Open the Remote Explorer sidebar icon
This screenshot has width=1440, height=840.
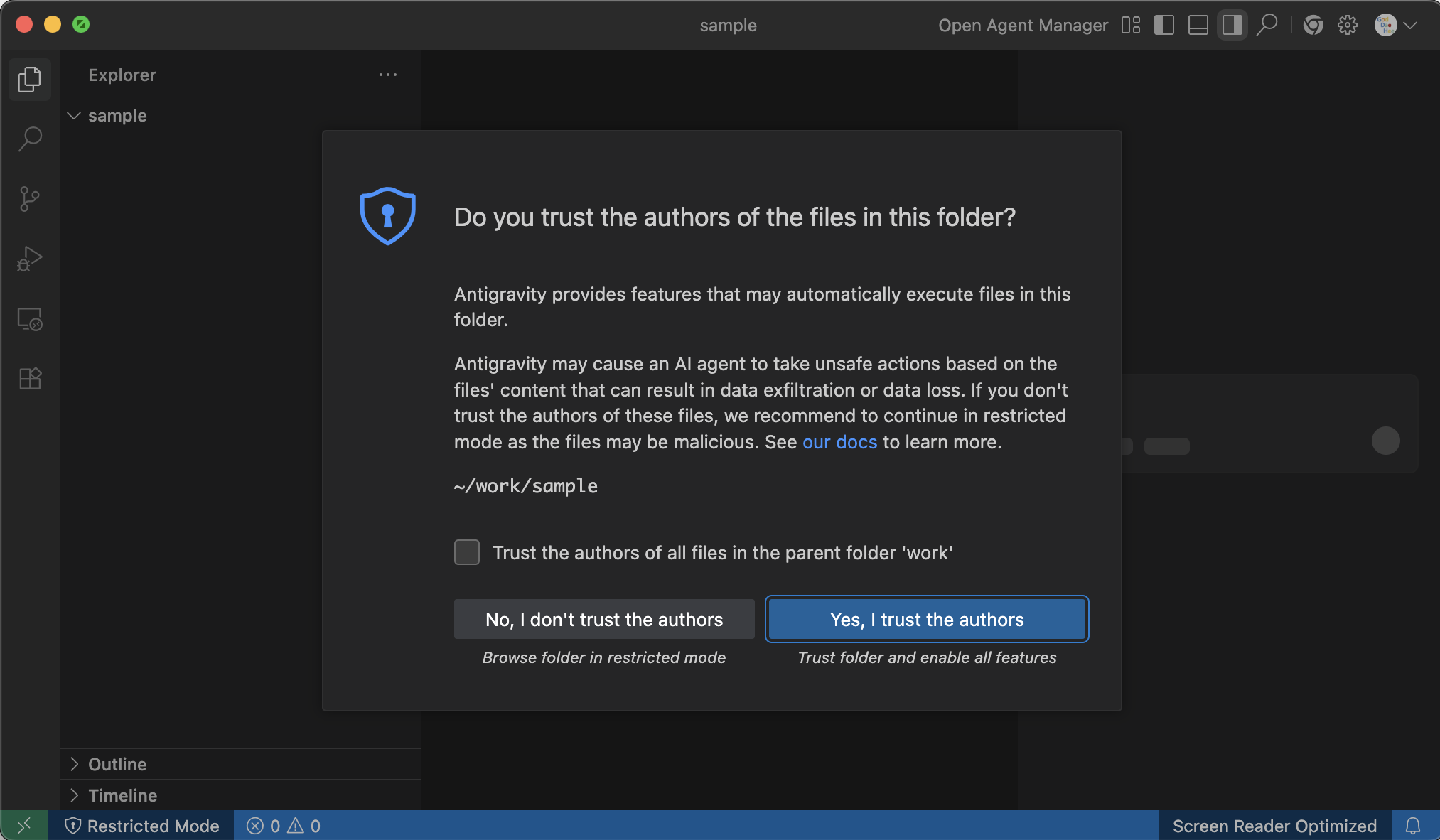point(29,319)
